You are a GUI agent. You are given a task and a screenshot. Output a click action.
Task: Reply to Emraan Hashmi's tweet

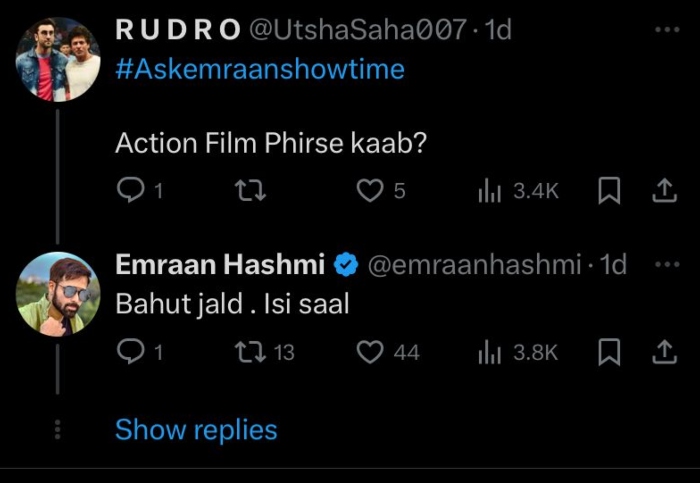131,351
